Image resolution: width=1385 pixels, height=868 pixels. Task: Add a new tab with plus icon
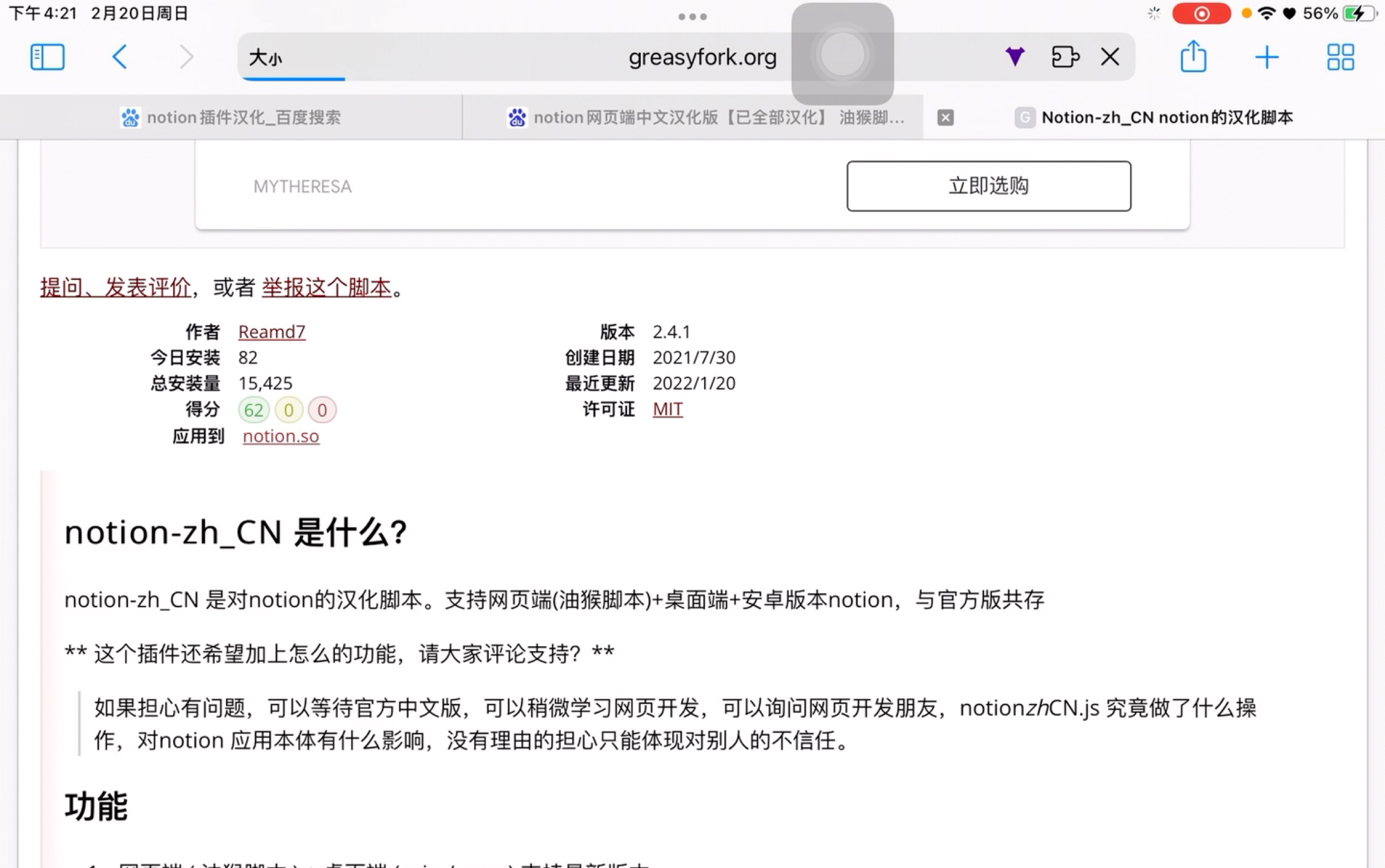1267,57
